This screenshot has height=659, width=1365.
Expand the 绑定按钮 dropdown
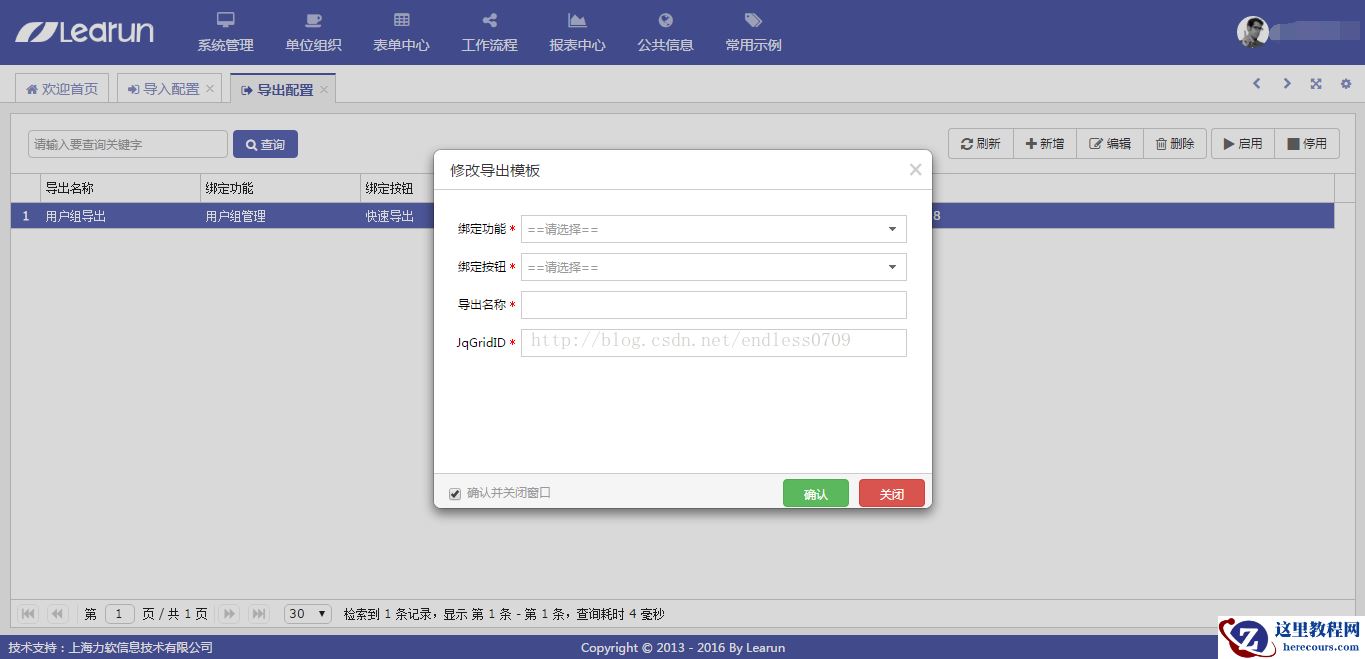pos(714,267)
